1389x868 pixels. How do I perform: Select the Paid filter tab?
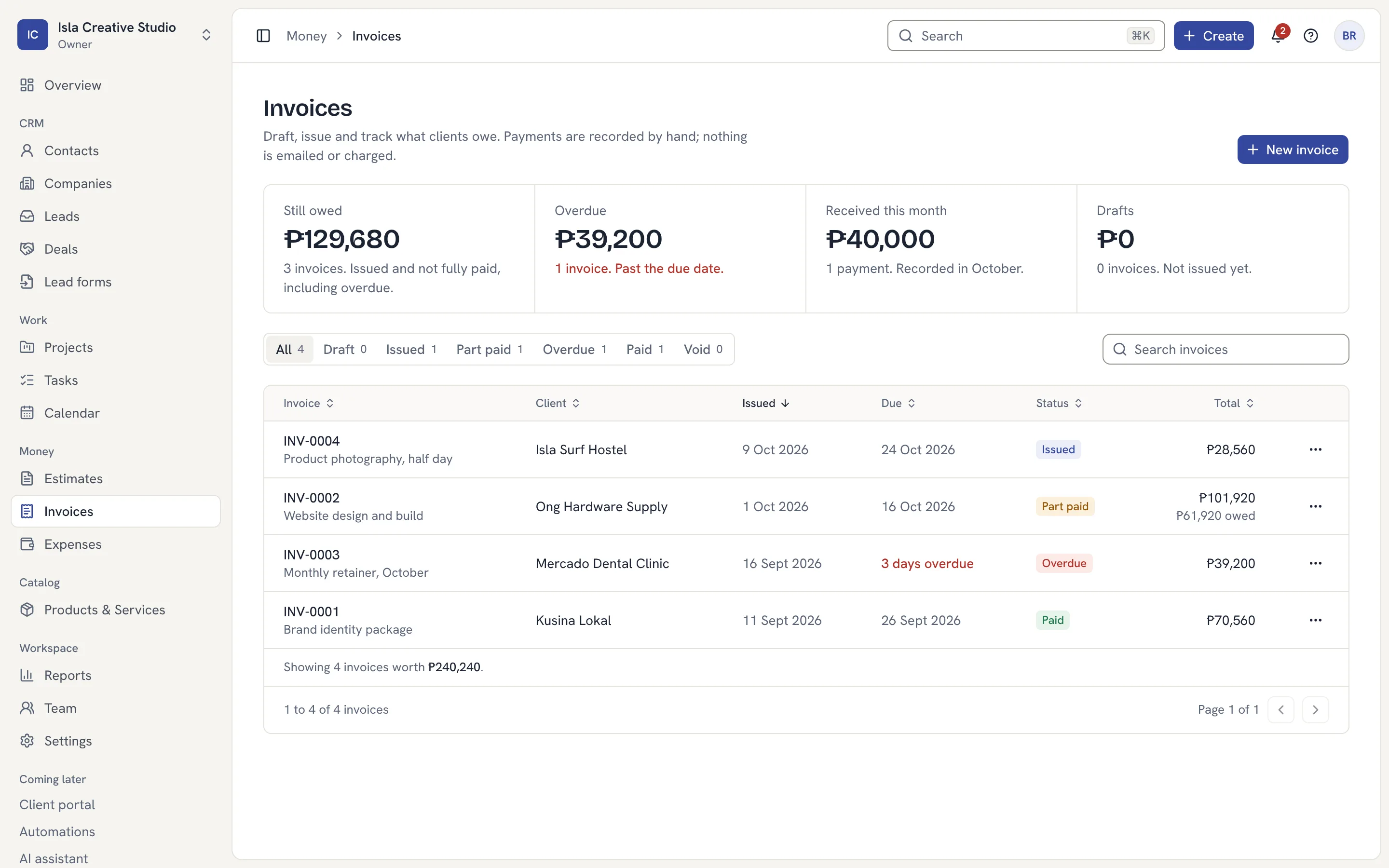coord(645,349)
